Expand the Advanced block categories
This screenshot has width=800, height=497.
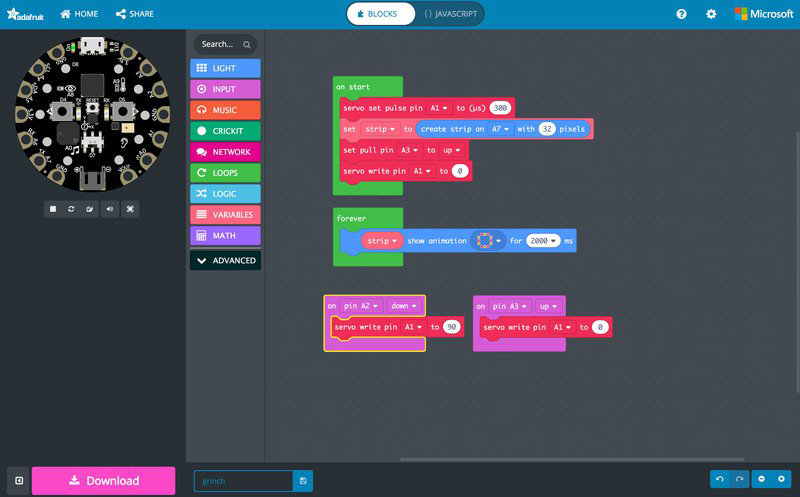(x=225, y=260)
